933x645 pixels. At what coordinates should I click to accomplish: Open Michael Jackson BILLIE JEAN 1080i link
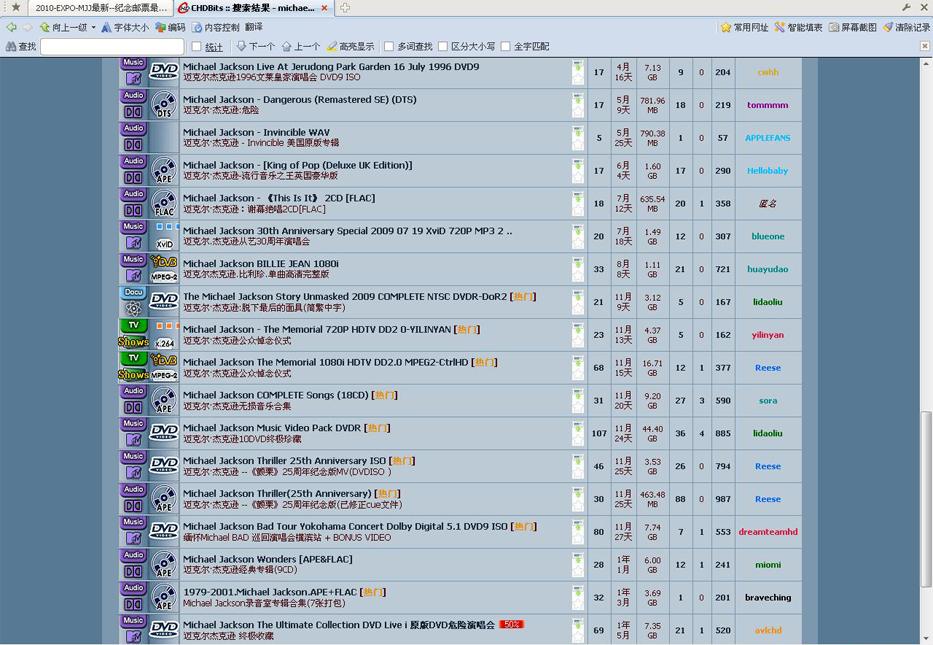pyautogui.click(x=261, y=264)
